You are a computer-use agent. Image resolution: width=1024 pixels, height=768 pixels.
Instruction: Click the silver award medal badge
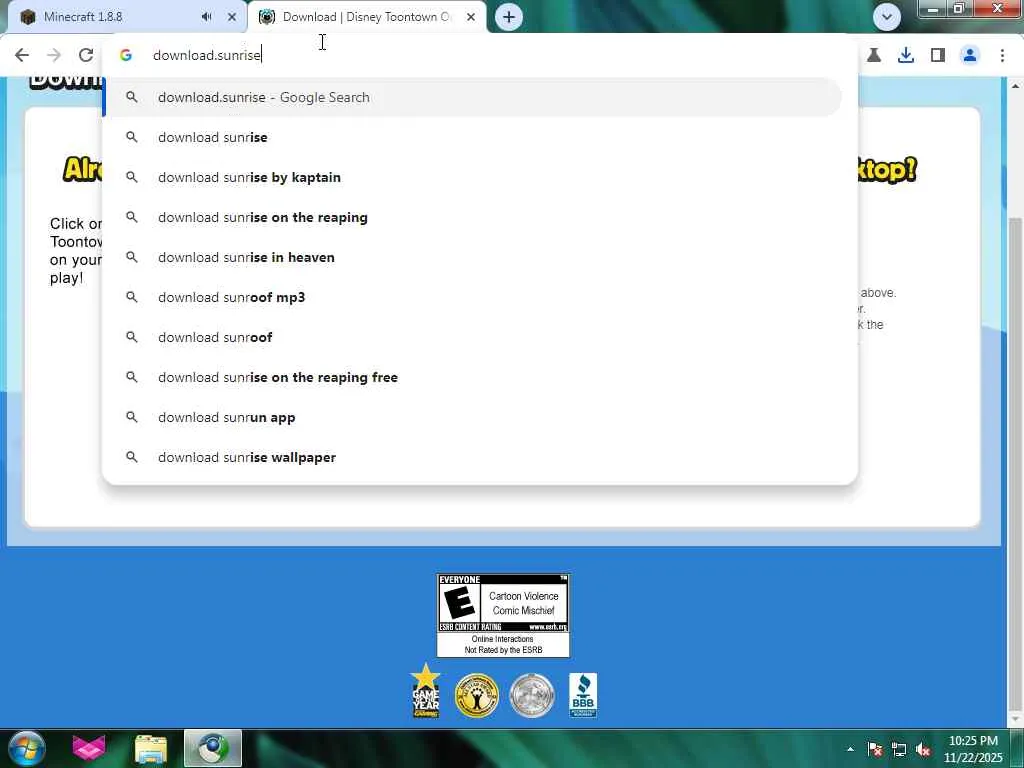(532, 696)
